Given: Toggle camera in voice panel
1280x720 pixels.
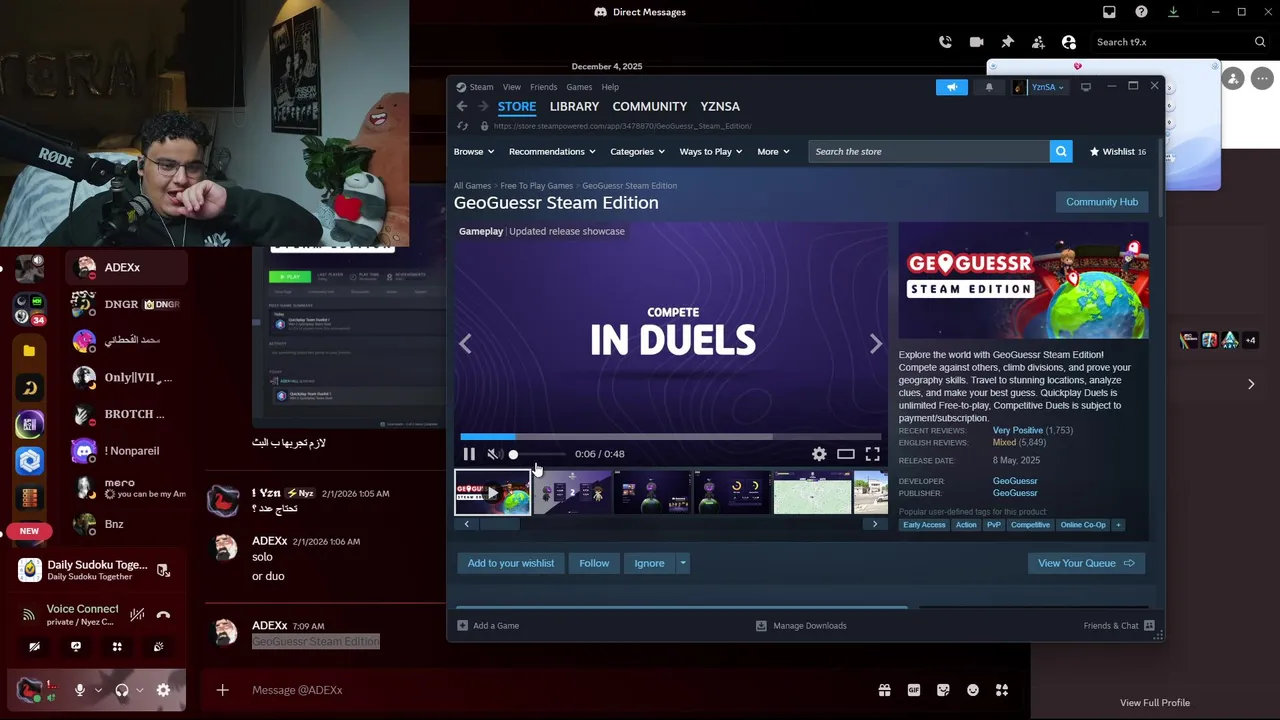Looking at the screenshot, I should tap(34, 647).
